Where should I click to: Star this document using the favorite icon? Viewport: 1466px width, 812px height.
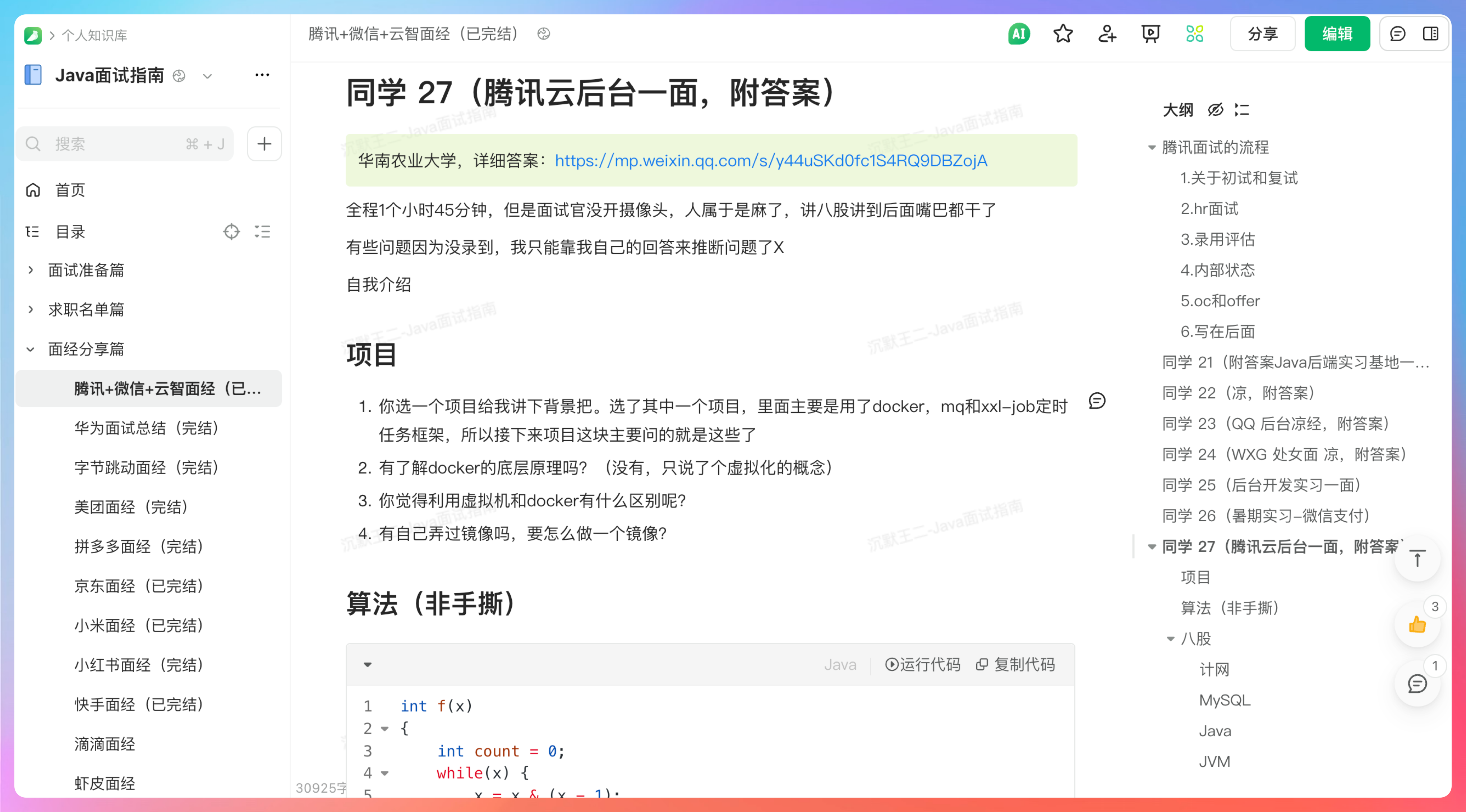(x=1062, y=34)
